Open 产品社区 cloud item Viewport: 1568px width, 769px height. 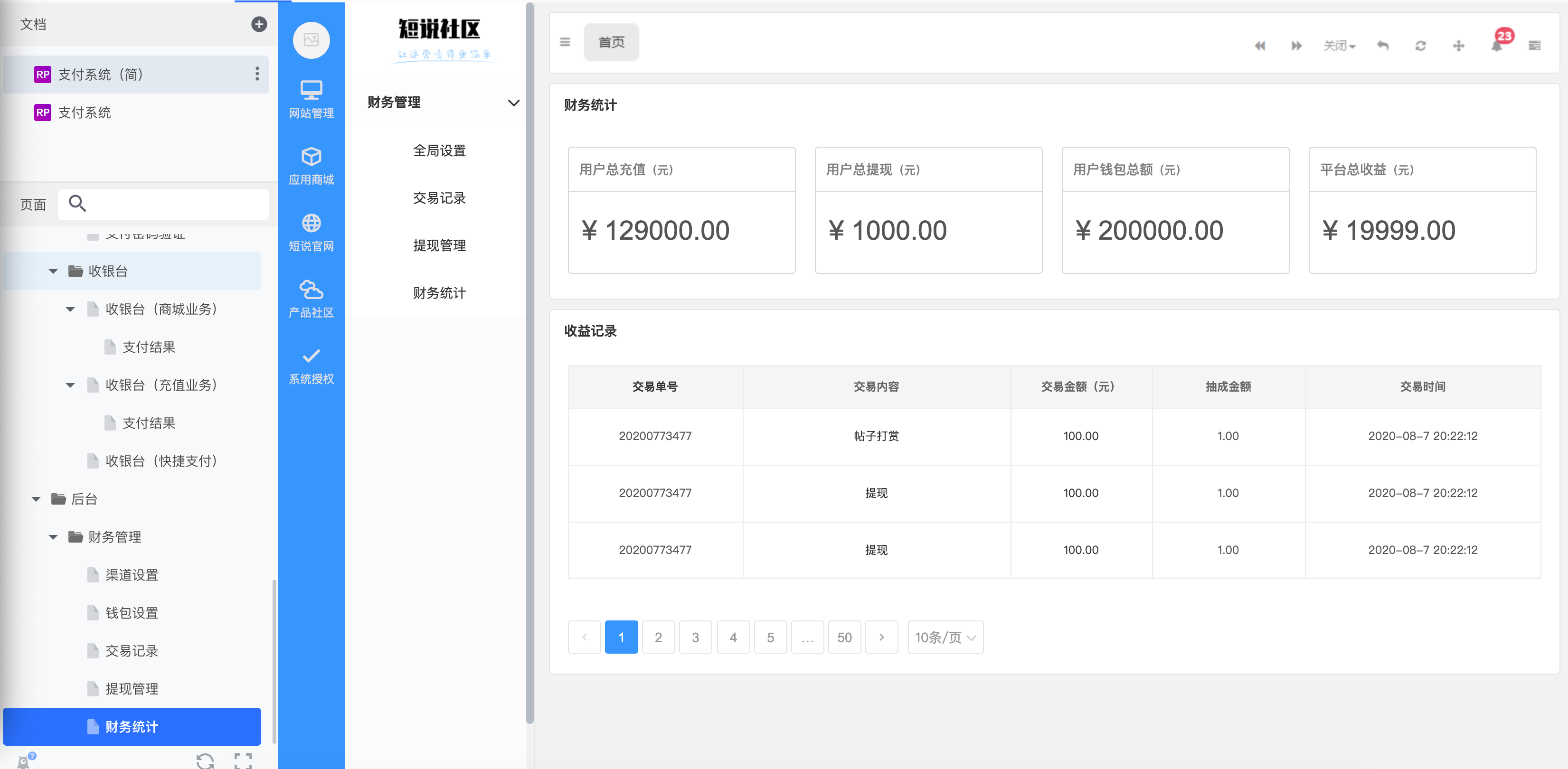[311, 300]
